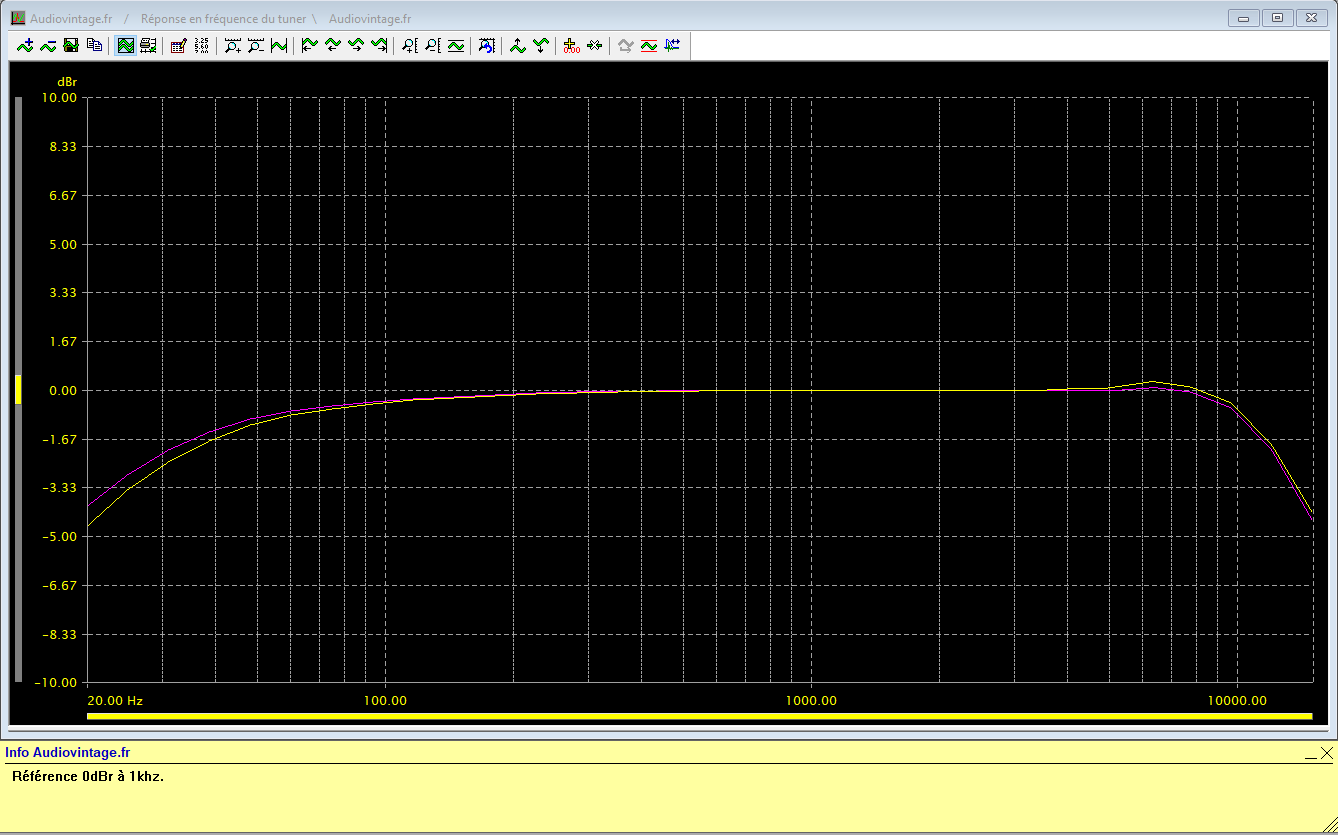This screenshot has width=1338, height=835.
Task: Click reset zoom icon with blue arrow
Action: [486, 45]
